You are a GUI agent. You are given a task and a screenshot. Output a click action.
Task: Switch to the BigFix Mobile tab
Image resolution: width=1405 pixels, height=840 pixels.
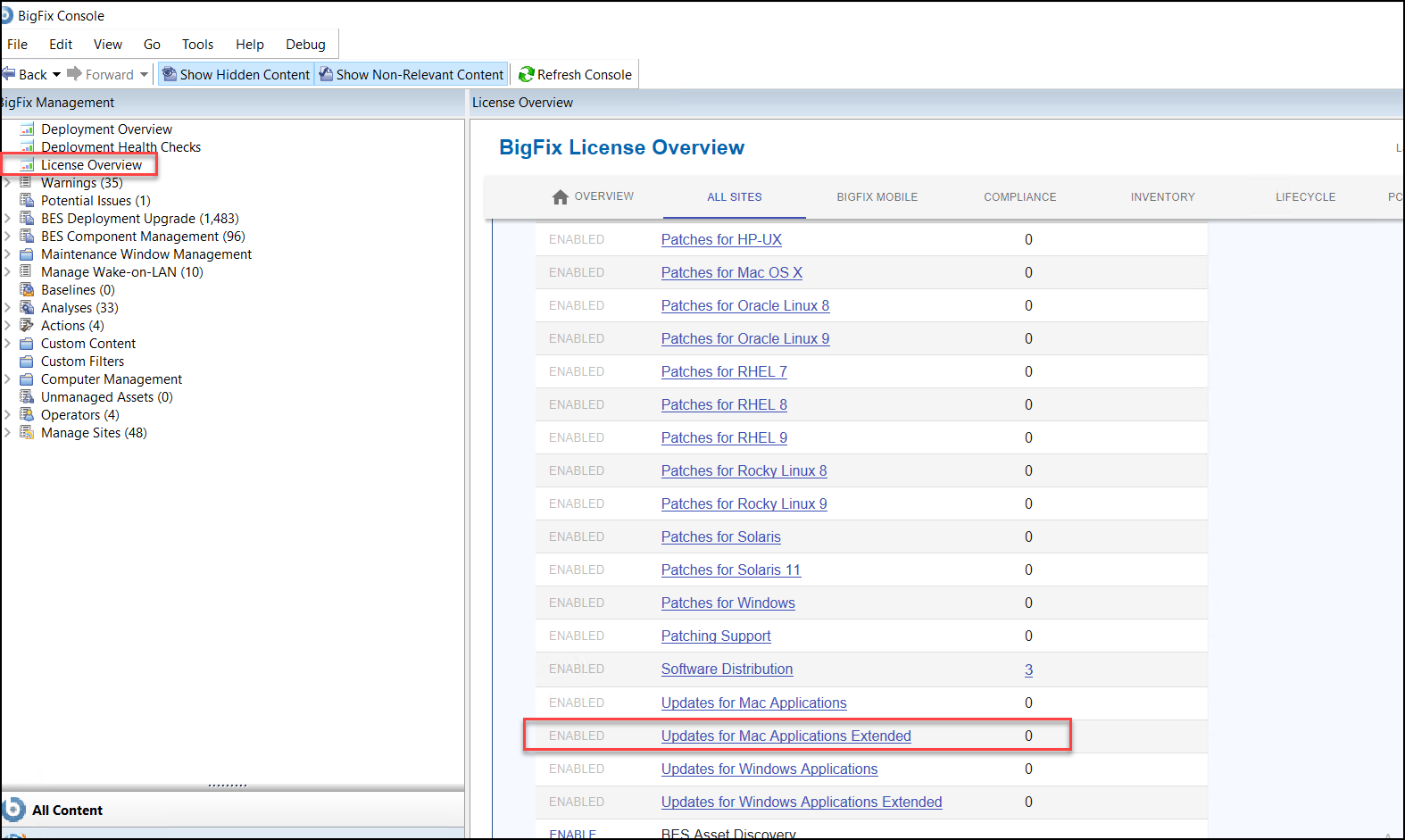pyautogui.click(x=877, y=197)
